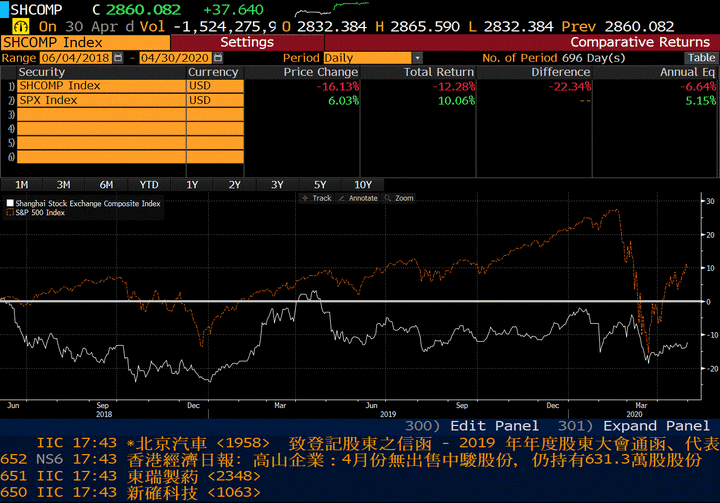Select the 5Y range tab
The height and width of the screenshot is (503, 720).
(320, 185)
